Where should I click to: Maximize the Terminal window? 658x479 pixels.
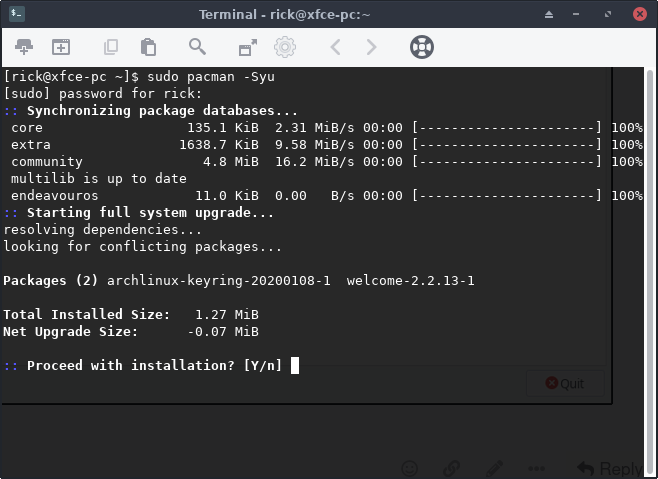[608, 14]
